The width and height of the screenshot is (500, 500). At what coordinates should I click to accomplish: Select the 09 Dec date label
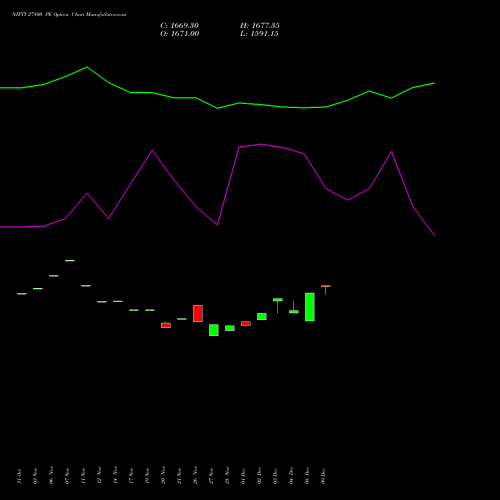coord(323,476)
